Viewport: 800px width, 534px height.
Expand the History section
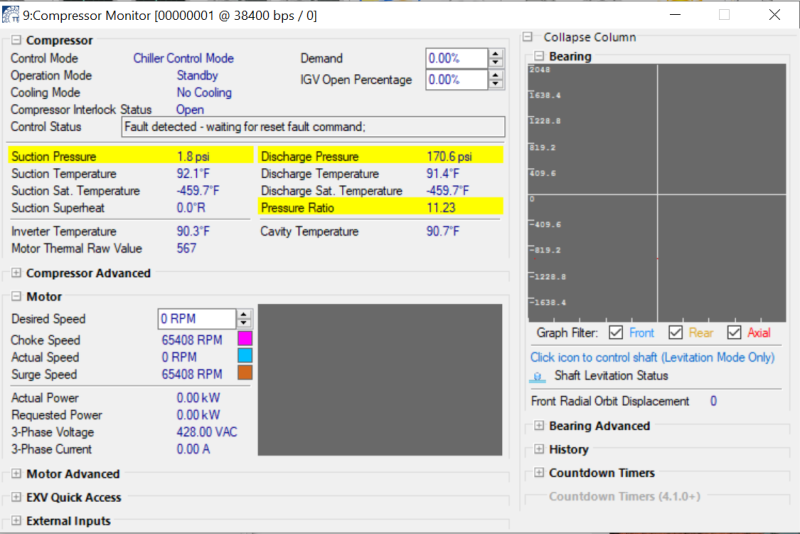(539, 449)
